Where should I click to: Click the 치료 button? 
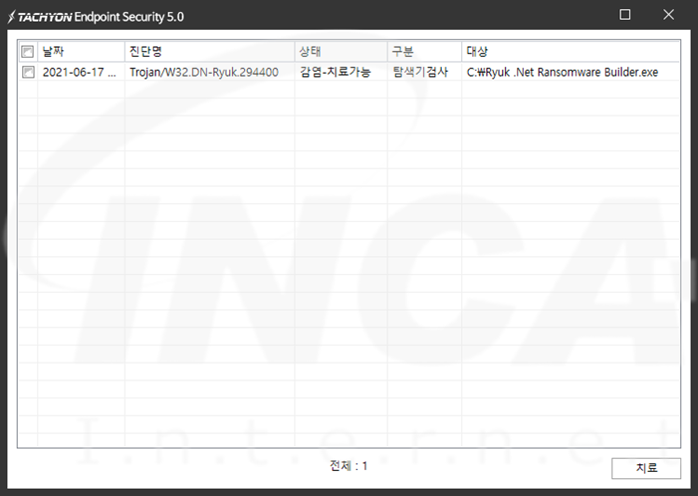coord(646,468)
